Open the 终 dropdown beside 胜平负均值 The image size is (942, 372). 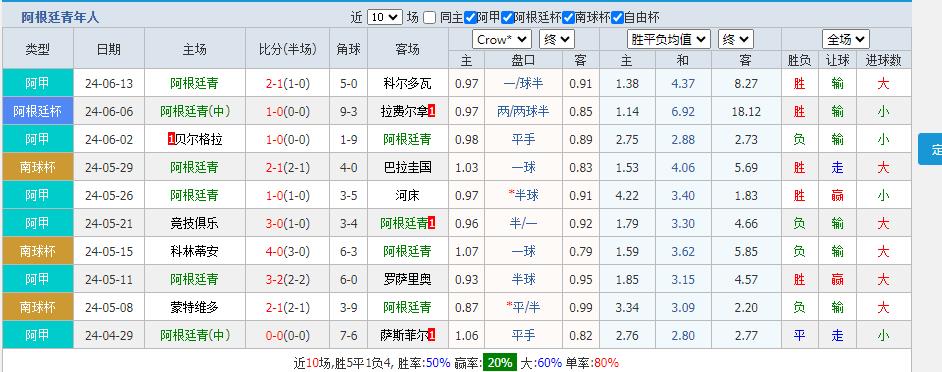pyautogui.click(x=736, y=40)
